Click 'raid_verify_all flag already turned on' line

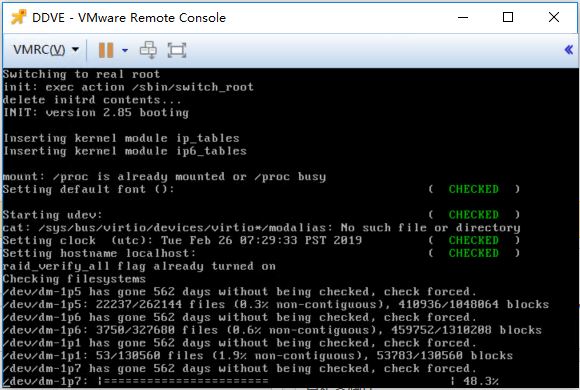click(x=139, y=266)
